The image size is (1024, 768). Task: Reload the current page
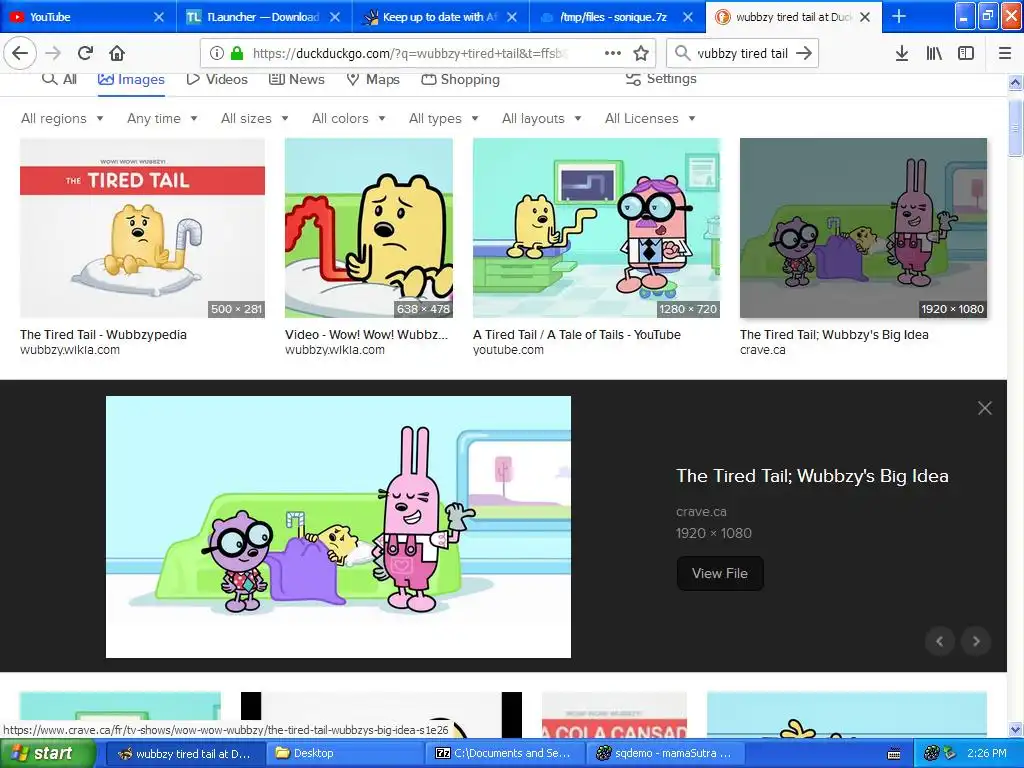[x=86, y=54]
